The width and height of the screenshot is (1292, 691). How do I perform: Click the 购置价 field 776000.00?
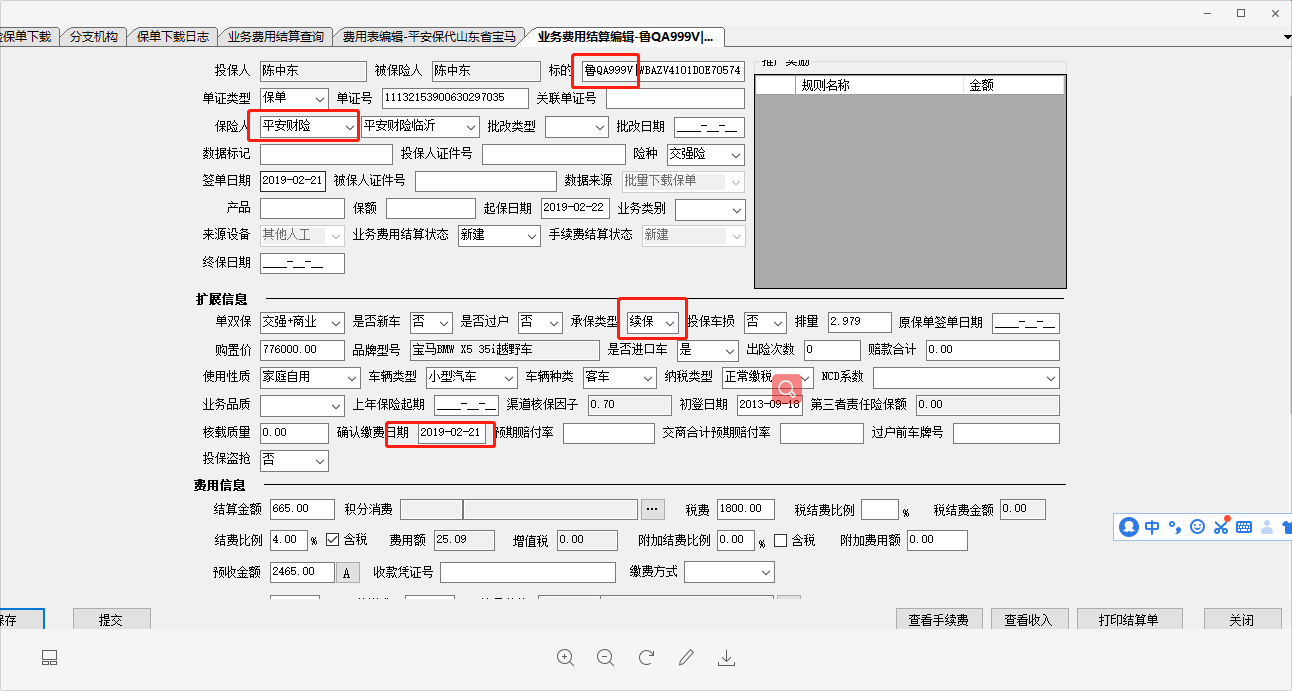[x=301, y=350]
